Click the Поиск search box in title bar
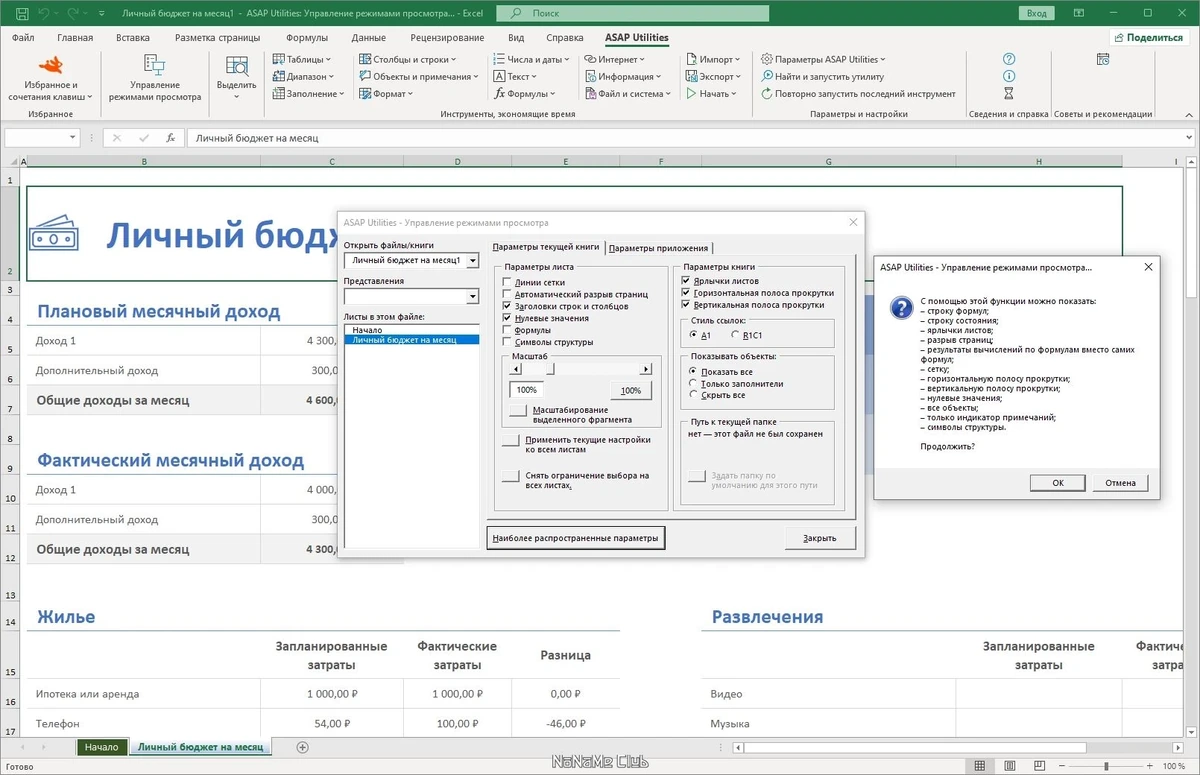This screenshot has height=775, width=1200. point(633,14)
